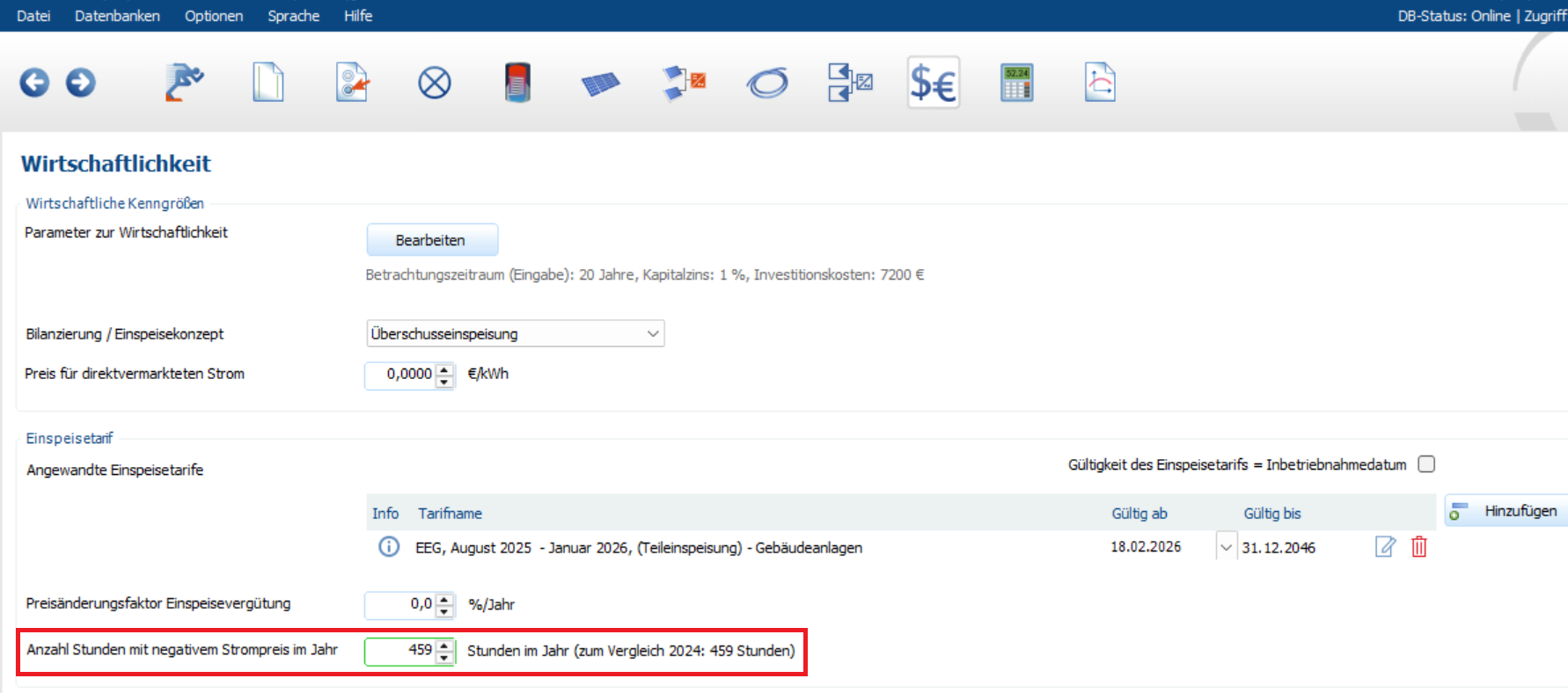The height and width of the screenshot is (693, 1568).
Task: Show info for the EEG tariff entry
Action: [388, 547]
